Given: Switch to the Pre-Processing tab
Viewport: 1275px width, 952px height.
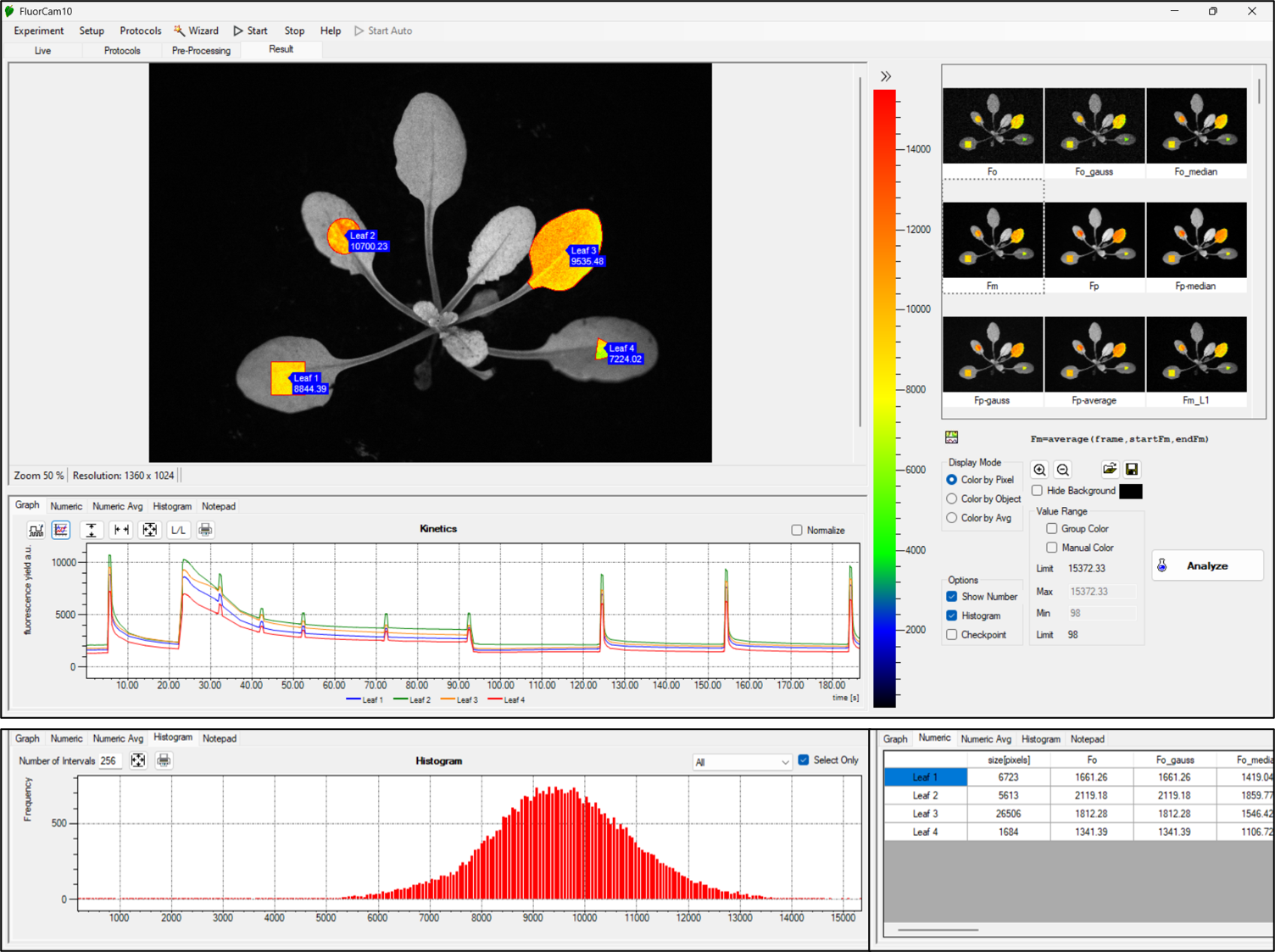Looking at the screenshot, I should tap(201, 51).
